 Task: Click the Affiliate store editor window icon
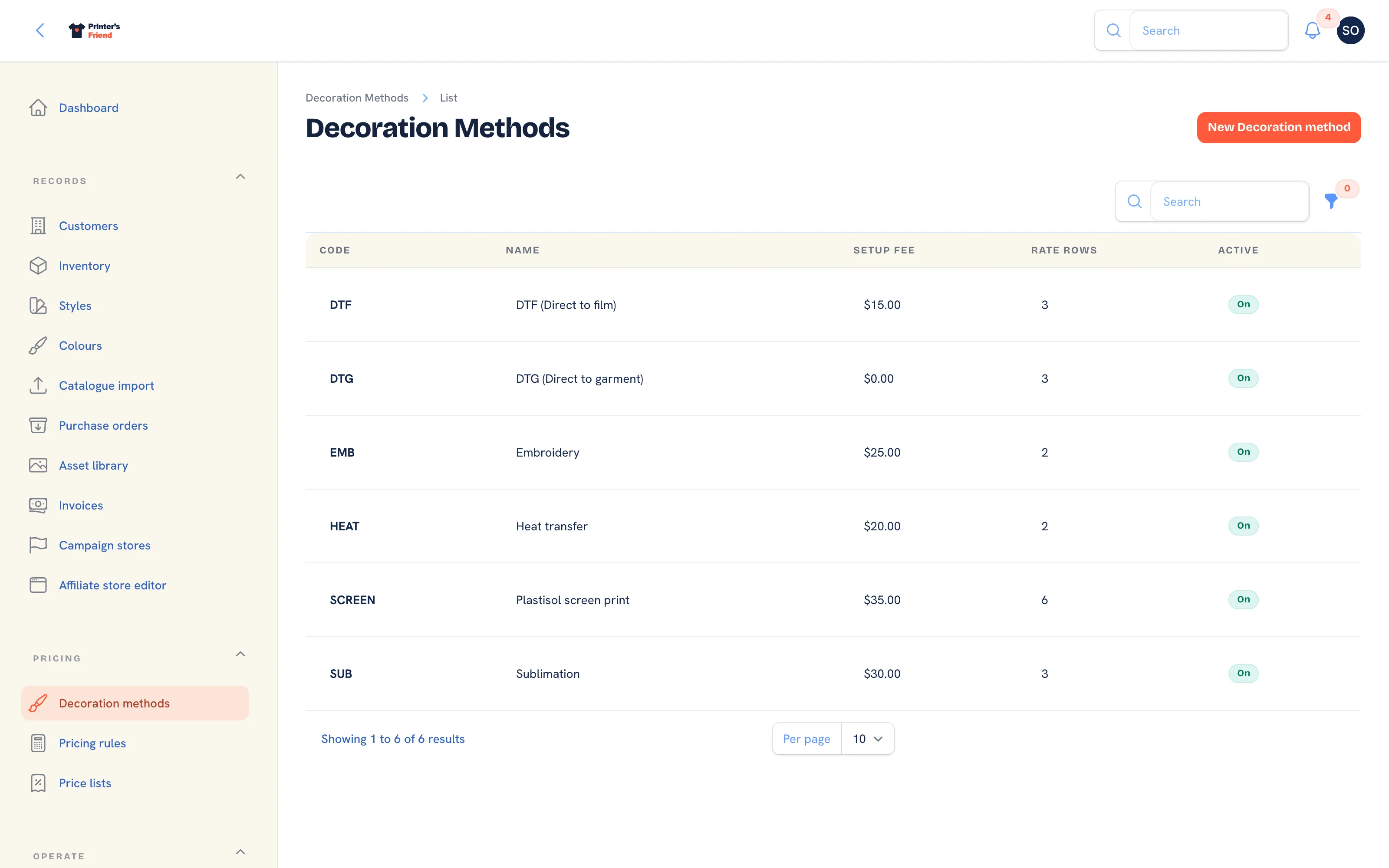pos(39,585)
